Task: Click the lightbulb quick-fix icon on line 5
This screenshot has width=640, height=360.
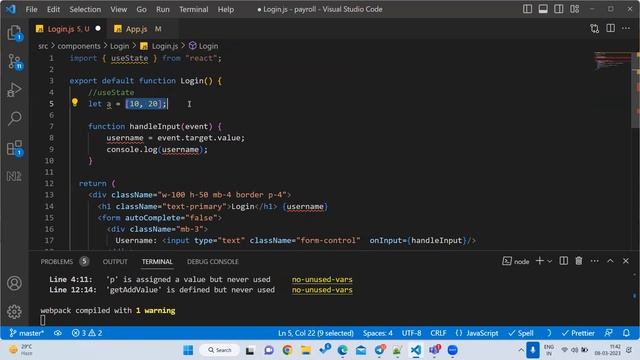Action: click(75, 102)
